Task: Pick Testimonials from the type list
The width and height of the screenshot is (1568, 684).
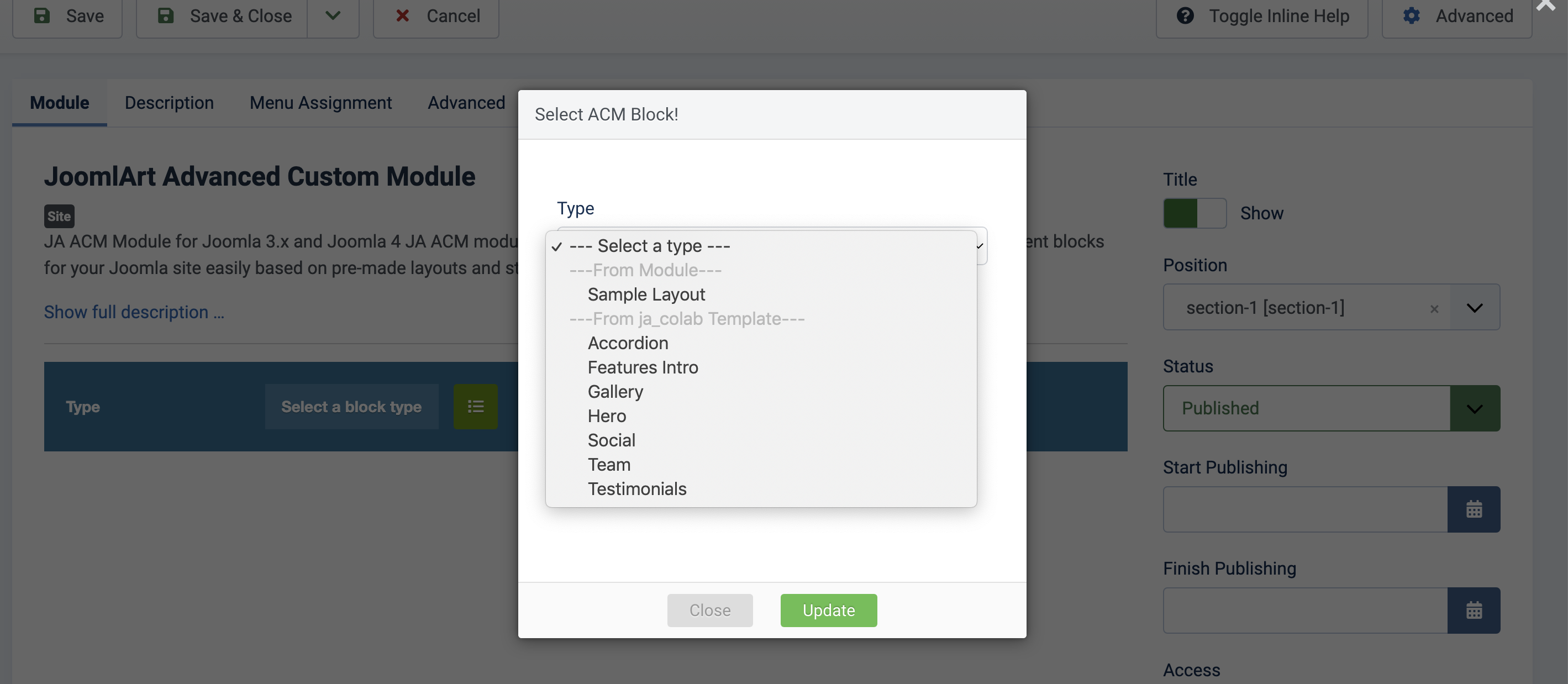Action: coord(636,488)
